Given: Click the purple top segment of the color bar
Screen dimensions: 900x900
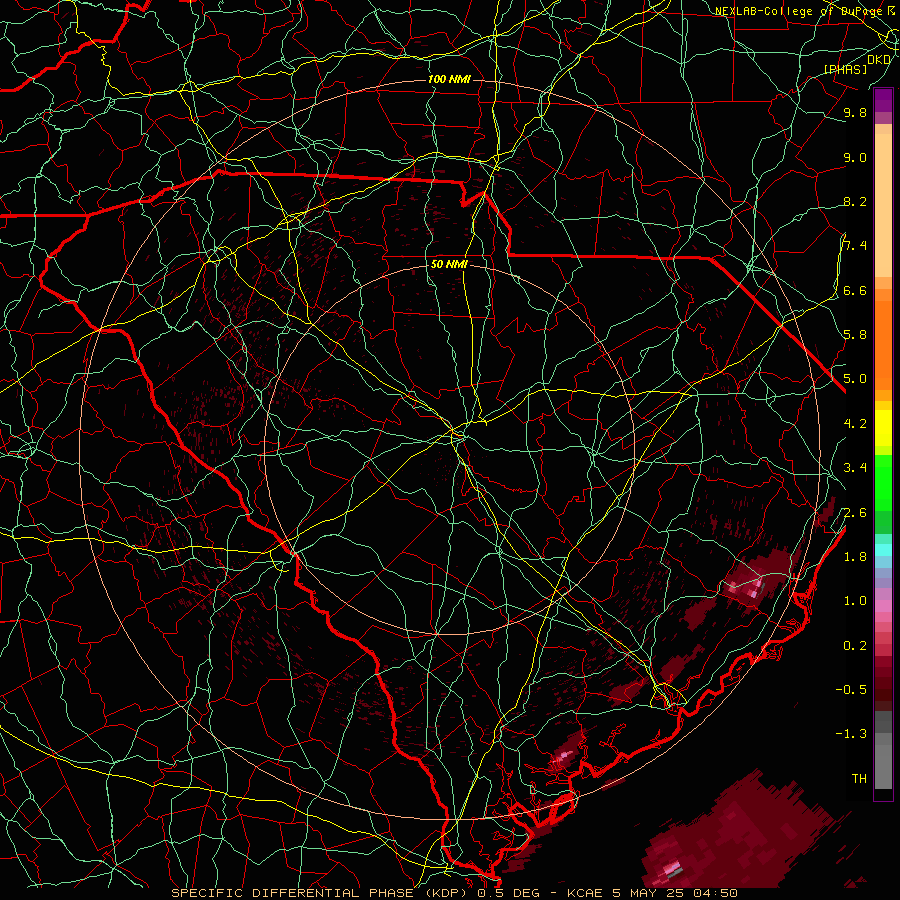Looking at the screenshot, I should tap(883, 100).
